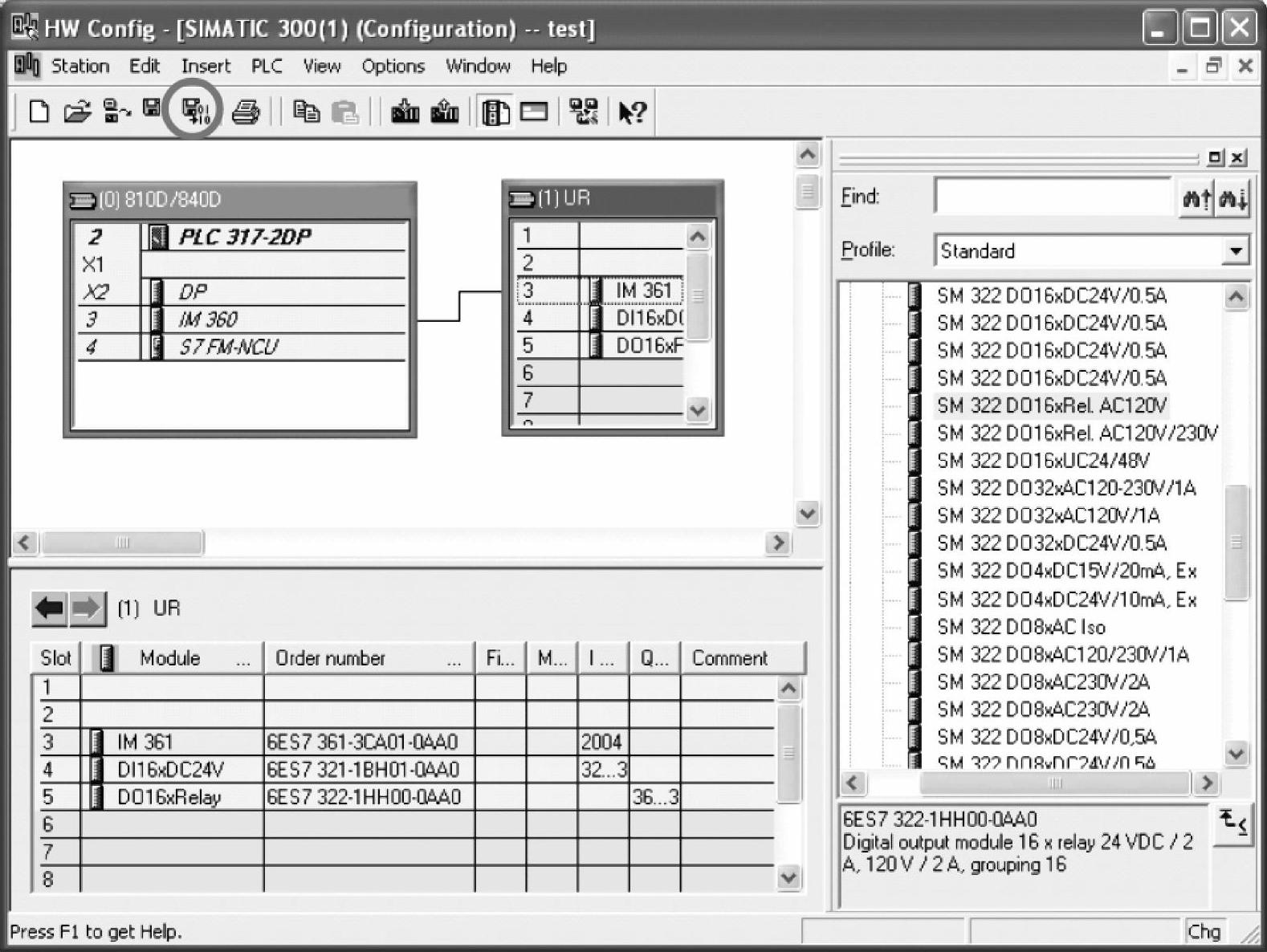Open a station with the Open icon
Screen dimensions: 1267x952
[77, 111]
